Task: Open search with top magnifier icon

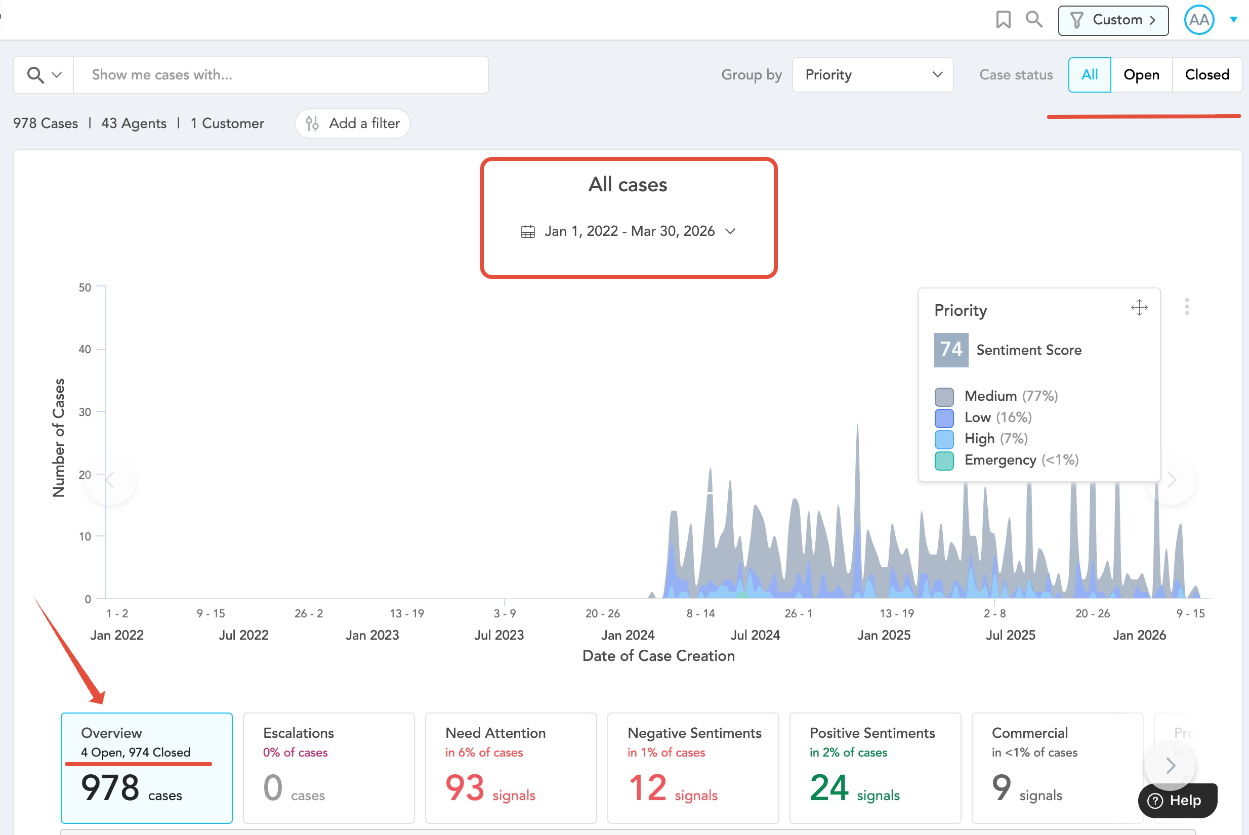Action: (x=1035, y=19)
